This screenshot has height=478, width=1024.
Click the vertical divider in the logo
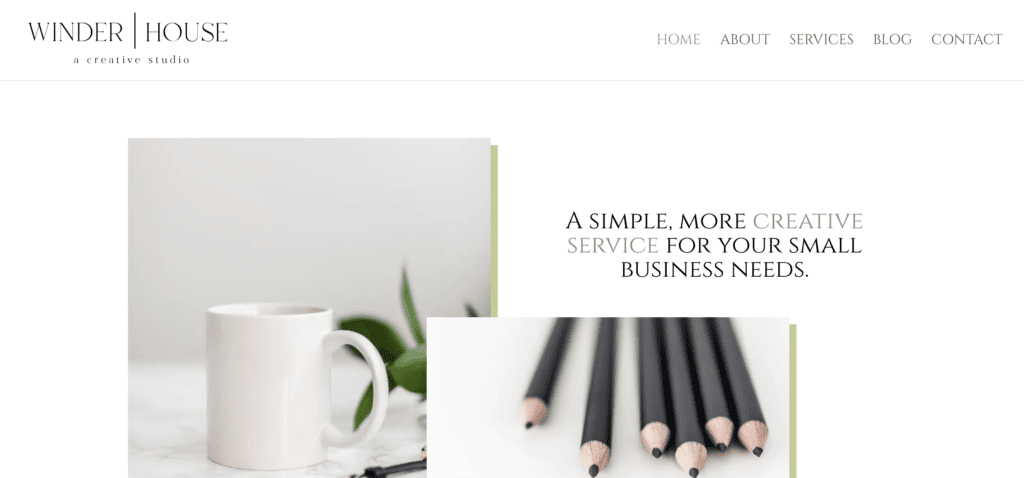[135, 30]
